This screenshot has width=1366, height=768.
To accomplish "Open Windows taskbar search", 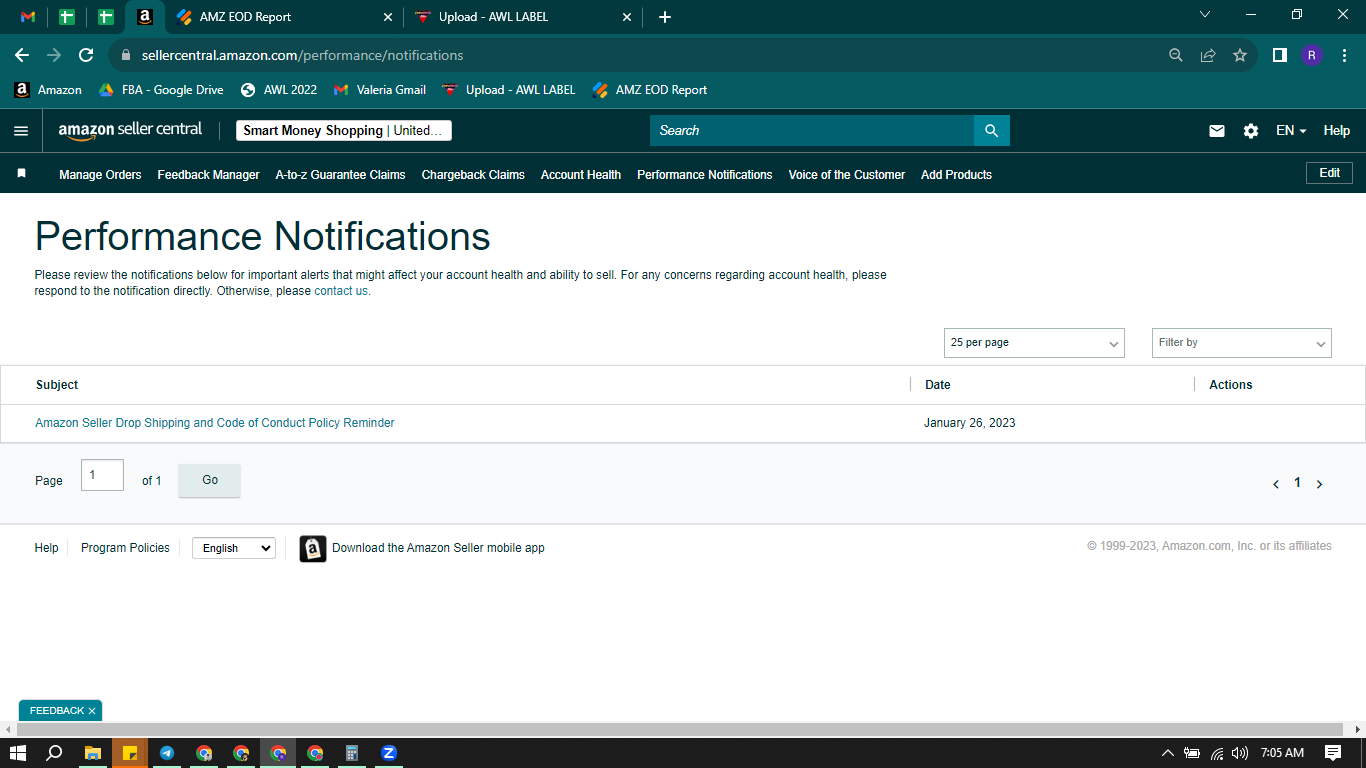I will pos(55,753).
